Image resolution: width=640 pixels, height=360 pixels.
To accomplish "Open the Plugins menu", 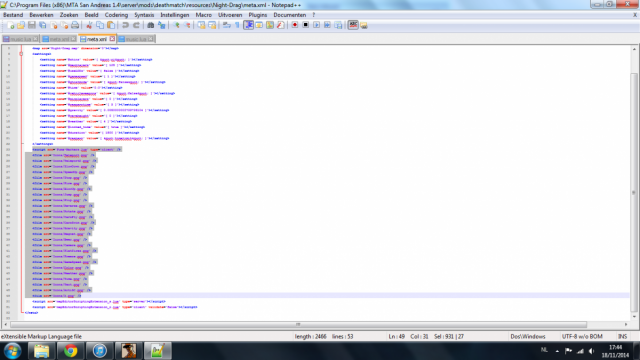I will [258, 15].
